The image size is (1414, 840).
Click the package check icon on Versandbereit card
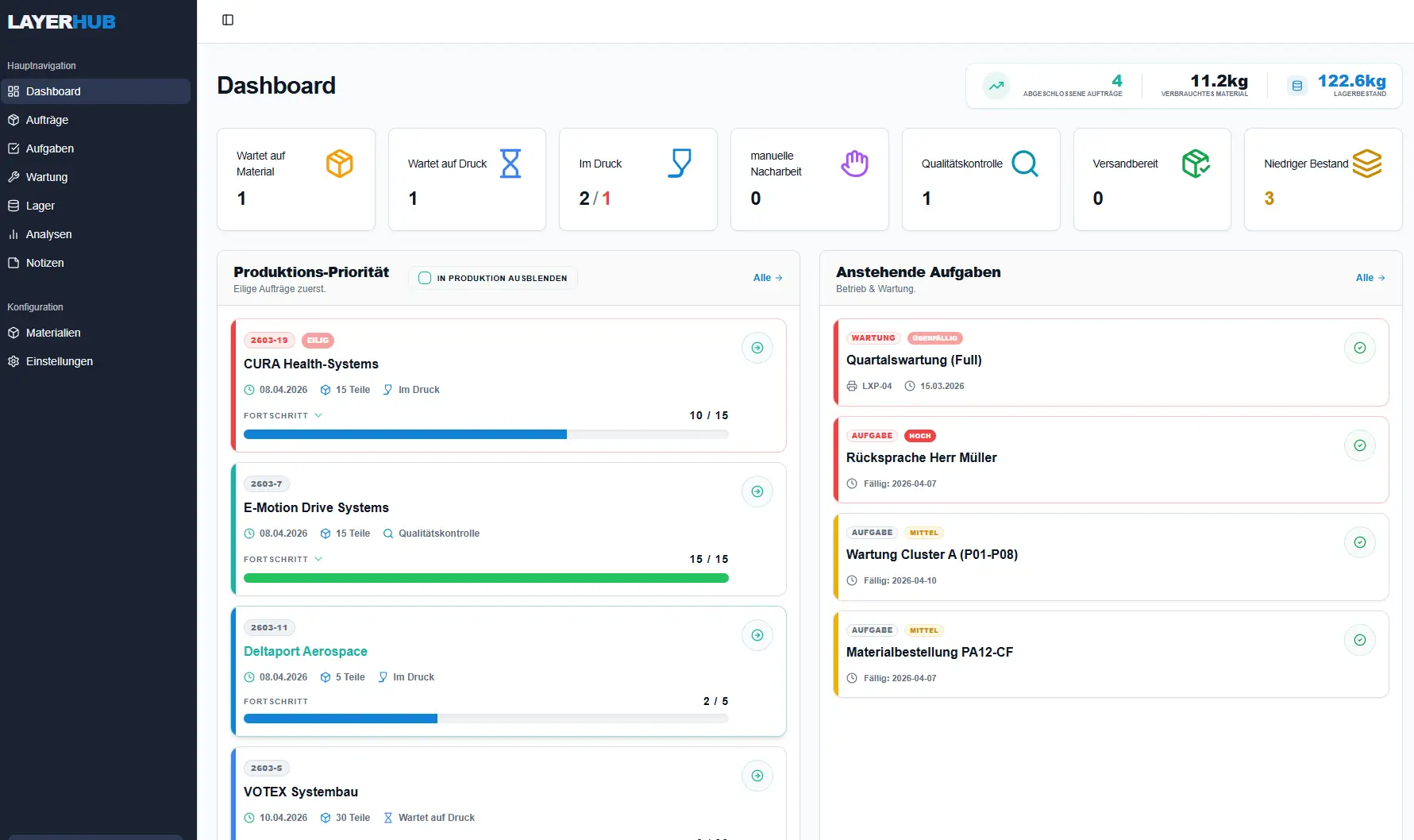coord(1196,164)
